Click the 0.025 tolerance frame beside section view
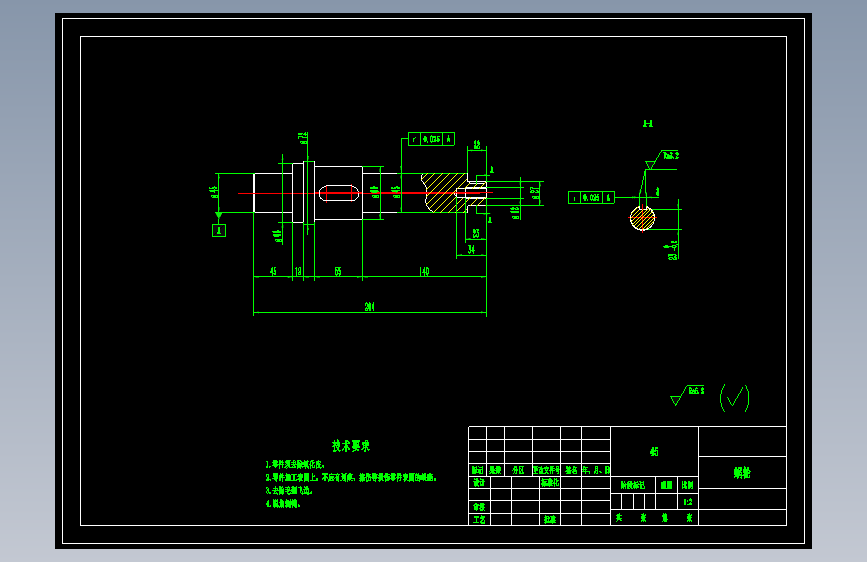 pos(591,197)
